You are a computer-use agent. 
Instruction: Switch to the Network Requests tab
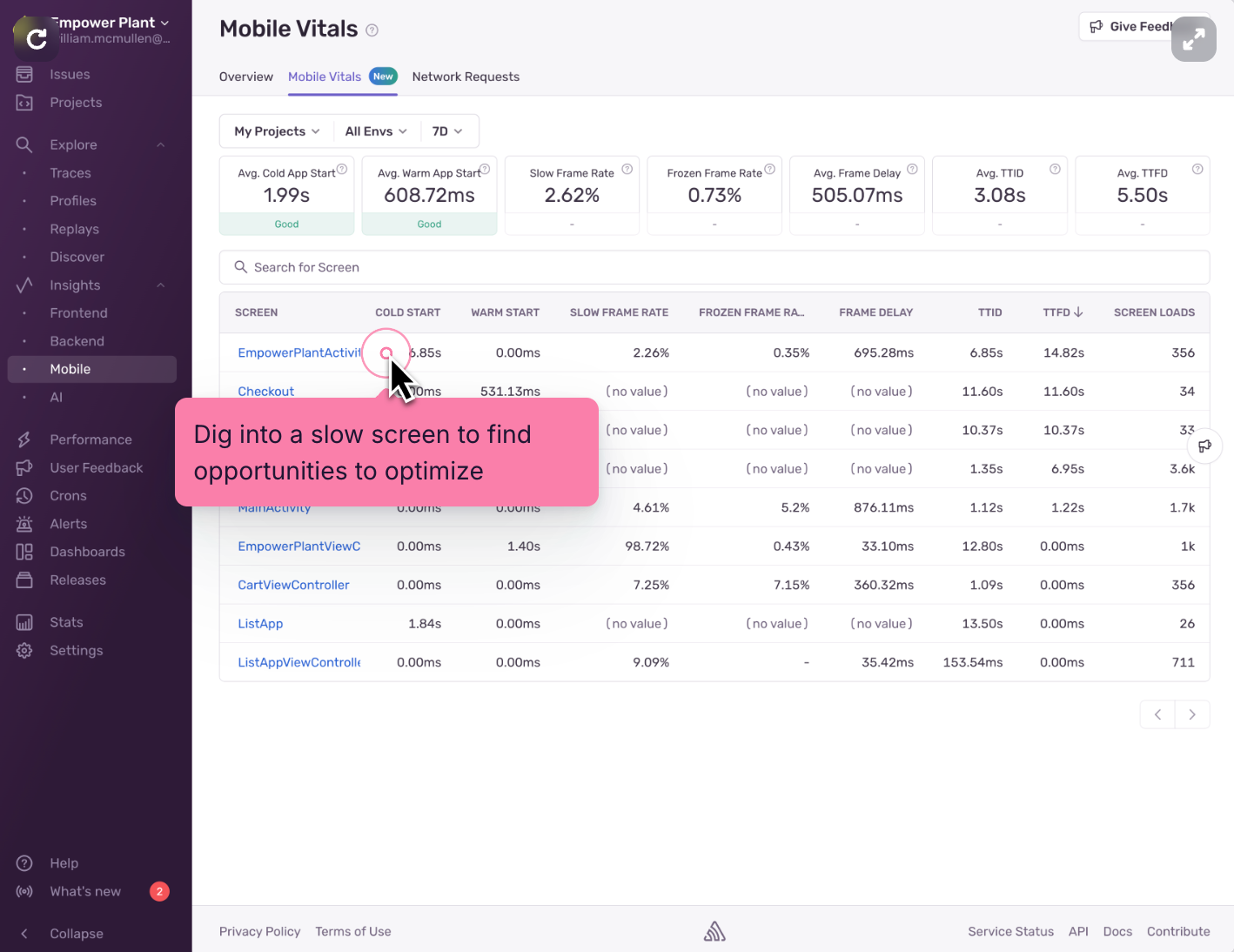tap(466, 77)
